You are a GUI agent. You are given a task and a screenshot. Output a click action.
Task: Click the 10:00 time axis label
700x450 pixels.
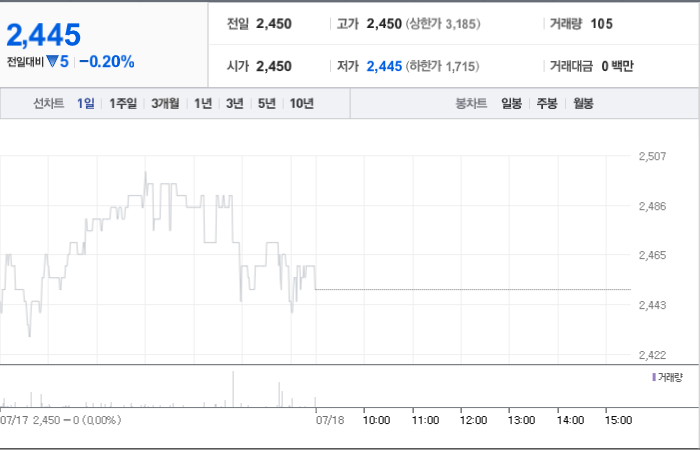pos(376,420)
